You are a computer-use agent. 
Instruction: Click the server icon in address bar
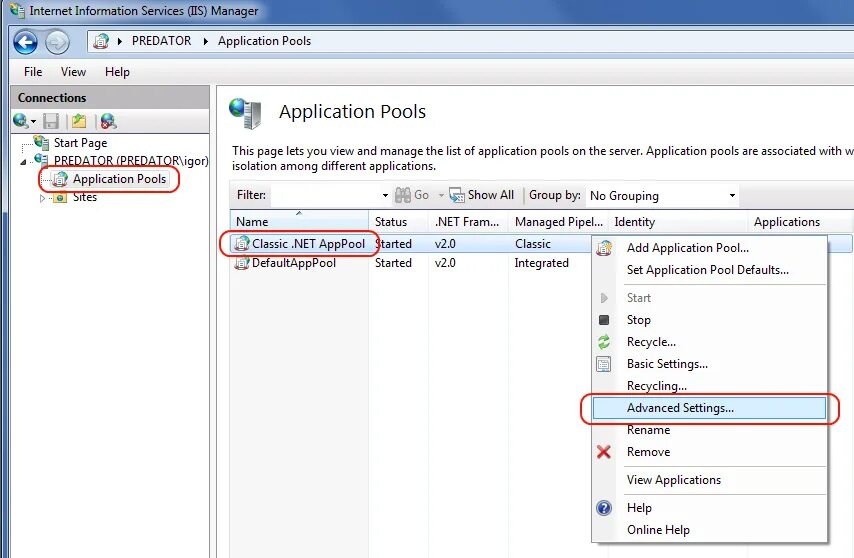click(x=101, y=41)
